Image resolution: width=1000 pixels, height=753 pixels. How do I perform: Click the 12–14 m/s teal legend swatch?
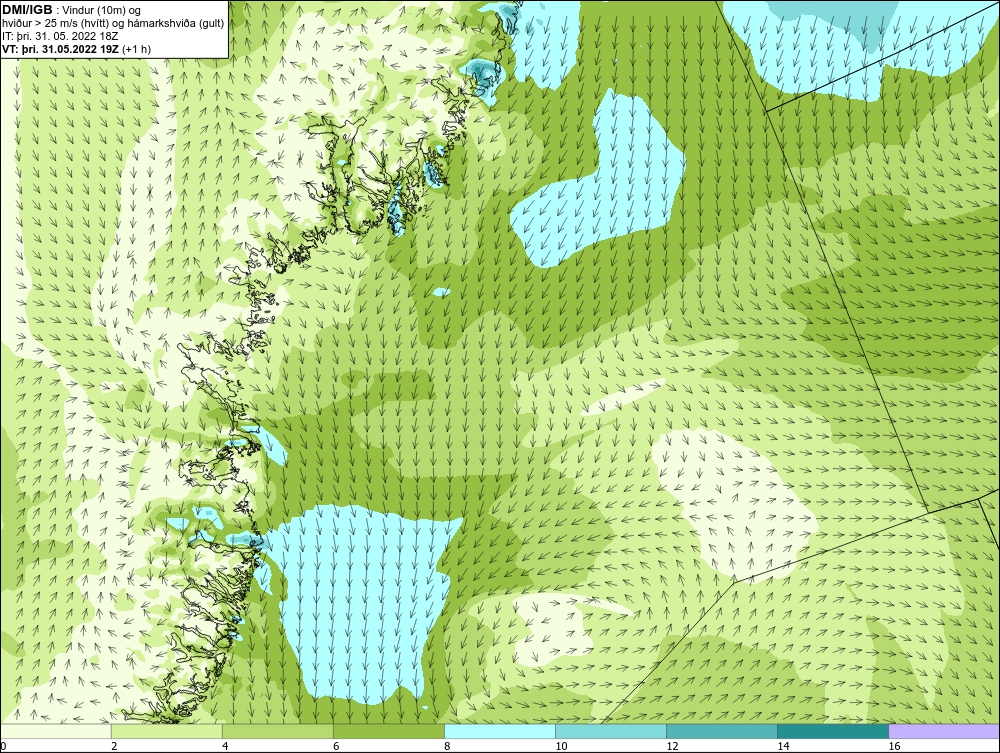(722, 731)
